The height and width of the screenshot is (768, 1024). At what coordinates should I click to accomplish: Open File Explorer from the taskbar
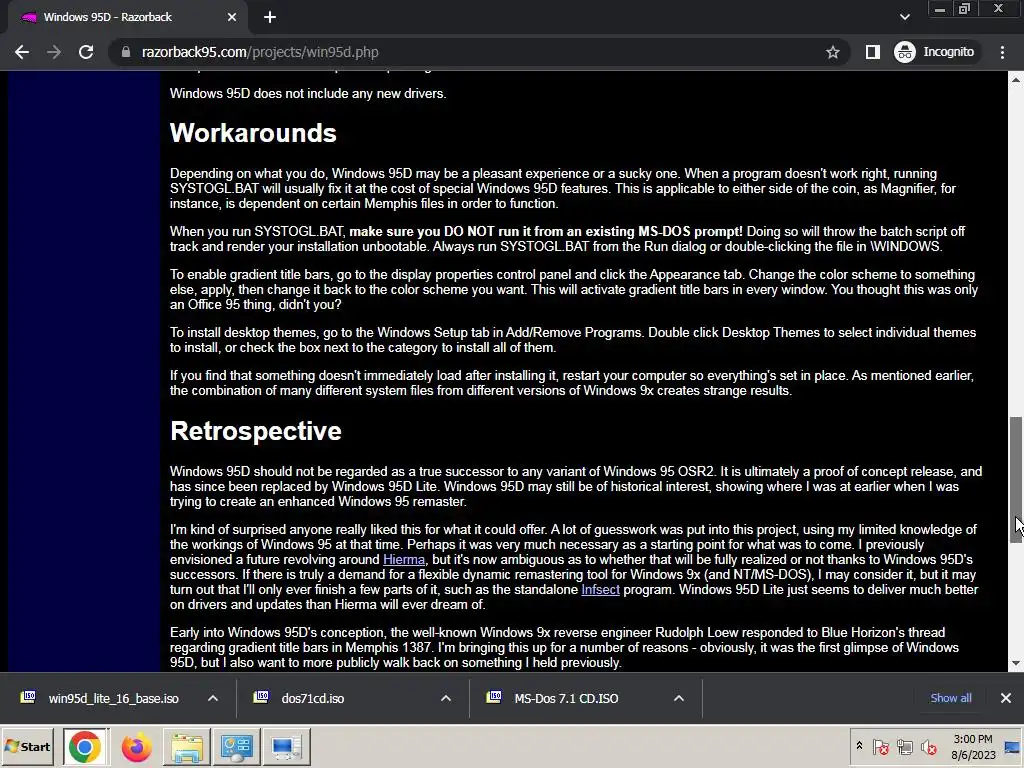tap(187, 747)
